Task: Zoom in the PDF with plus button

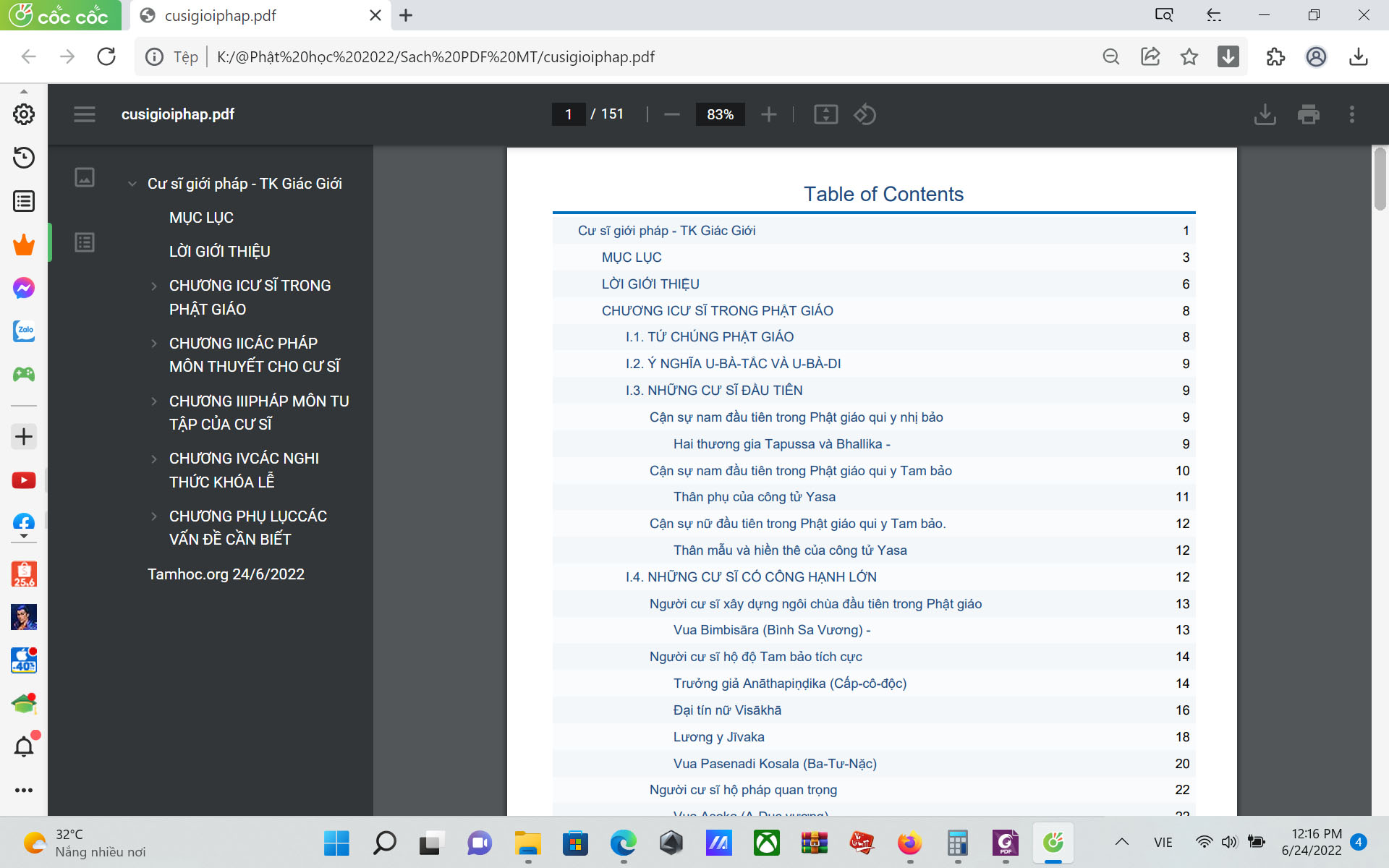Action: click(769, 114)
